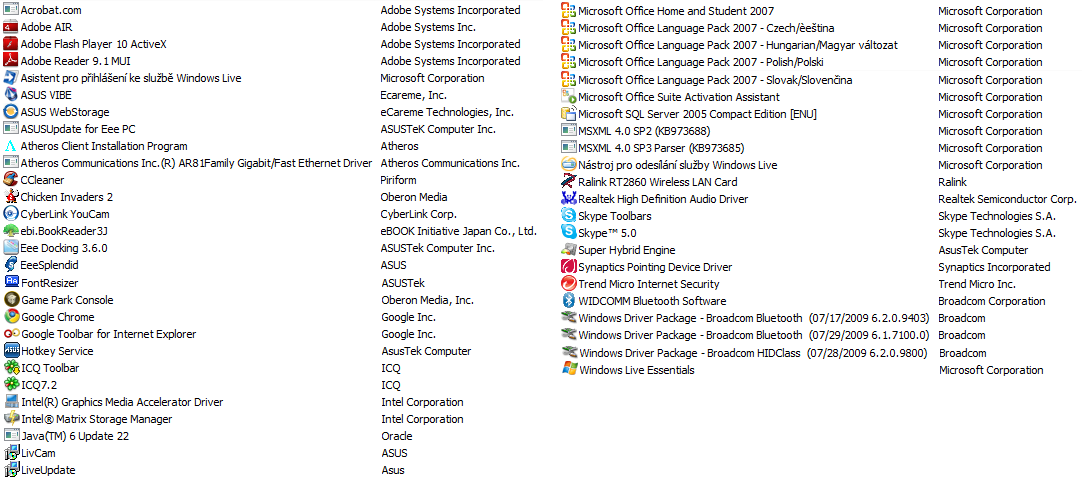
Task: Click the Google Toolbar for Internet Explorer icon
Action: tap(10, 334)
